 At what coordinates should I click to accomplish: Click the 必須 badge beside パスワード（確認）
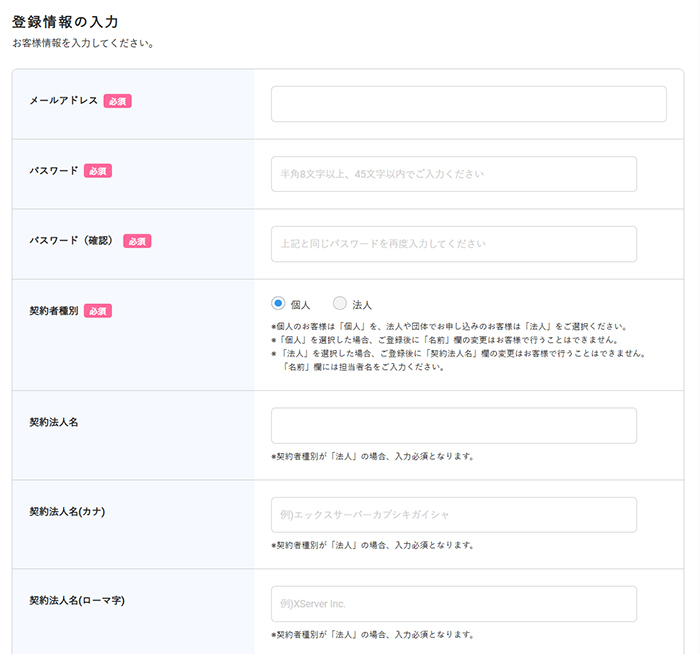tap(137, 241)
